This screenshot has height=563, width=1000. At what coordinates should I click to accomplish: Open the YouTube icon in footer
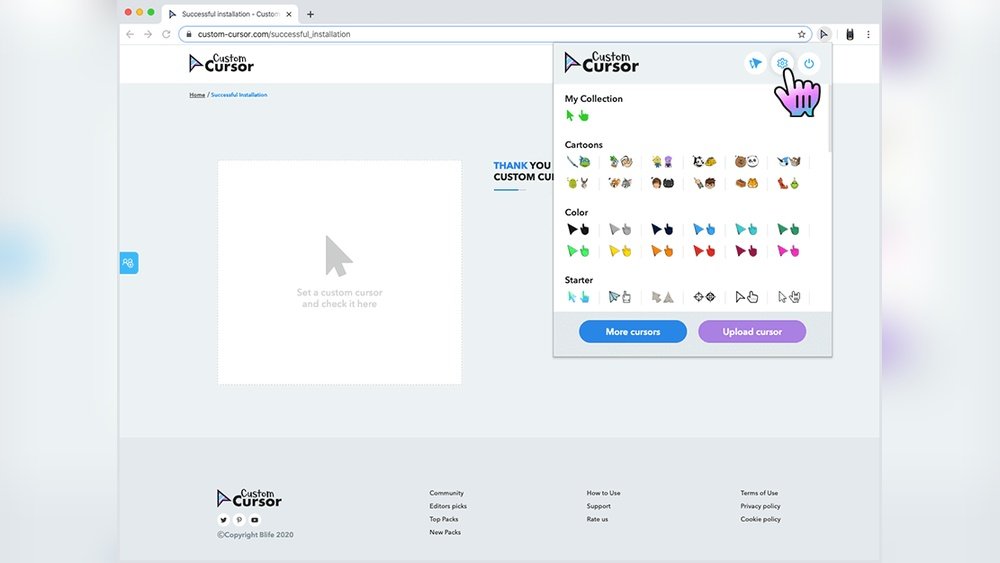pyautogui.click(x=255, y=520)
